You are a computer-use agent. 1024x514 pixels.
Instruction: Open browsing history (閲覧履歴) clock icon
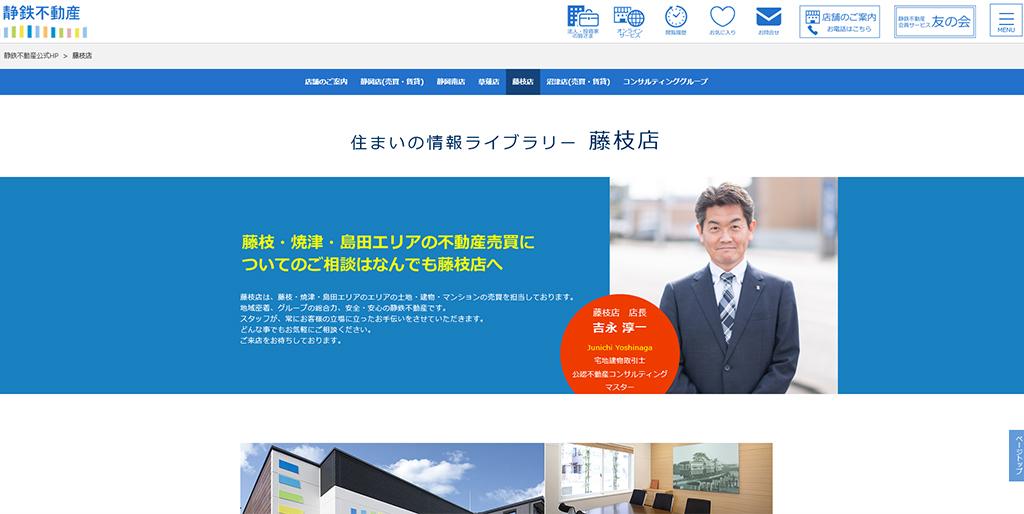[x=676, y=20]
